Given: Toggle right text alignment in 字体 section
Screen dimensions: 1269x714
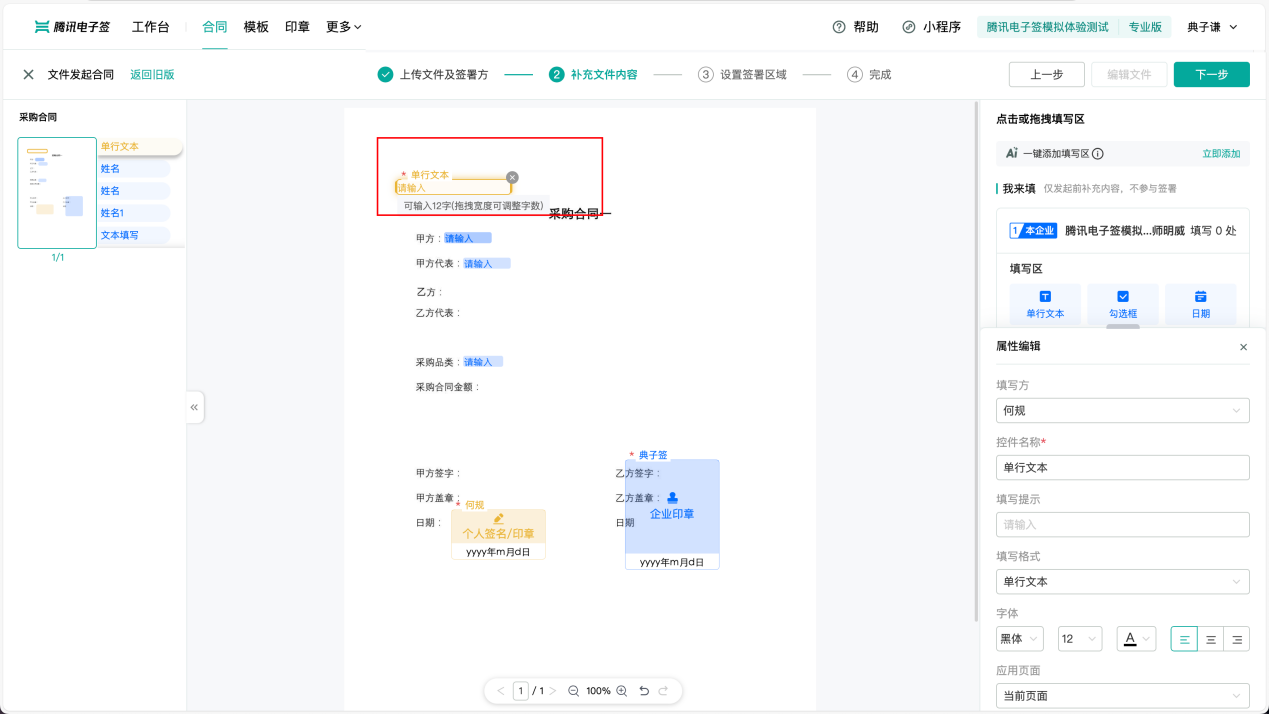Looking at the screenshot, I should [x=1237, y=638].
